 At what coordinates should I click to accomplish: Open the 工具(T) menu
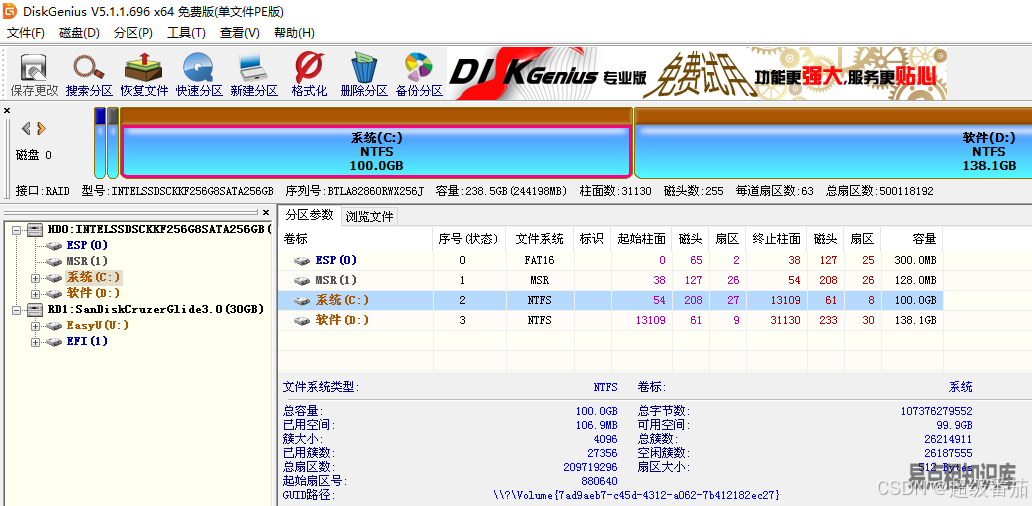[x=186, y=33]
